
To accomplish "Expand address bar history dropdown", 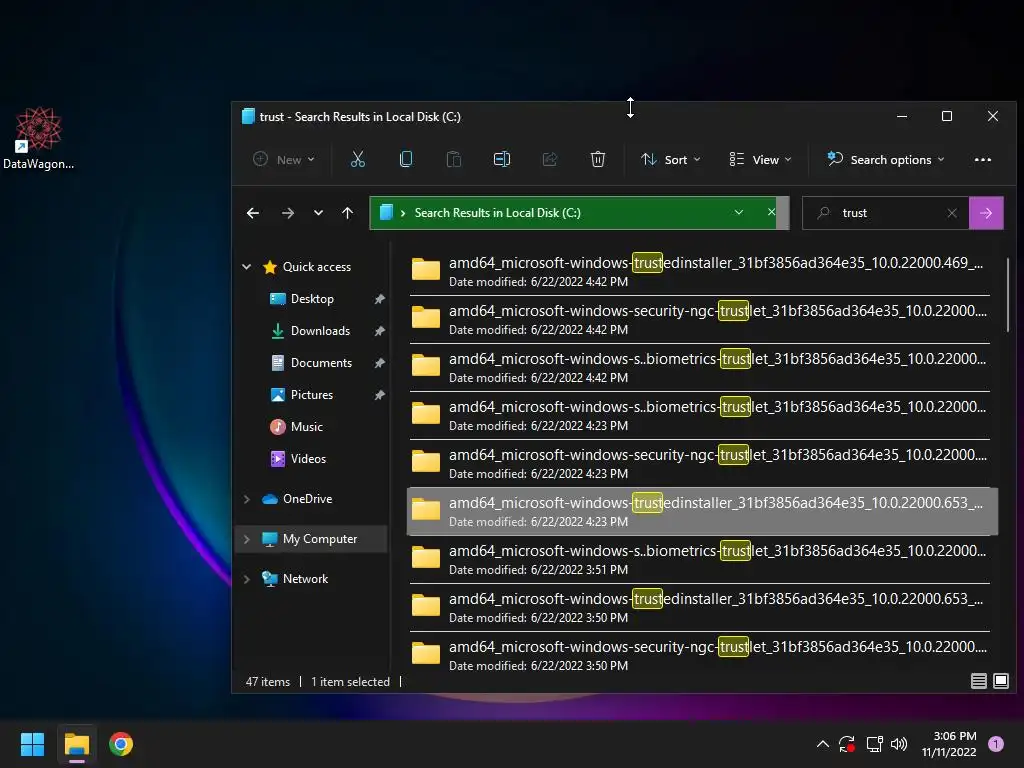I will pyautogui.click(x=739, y=212).
